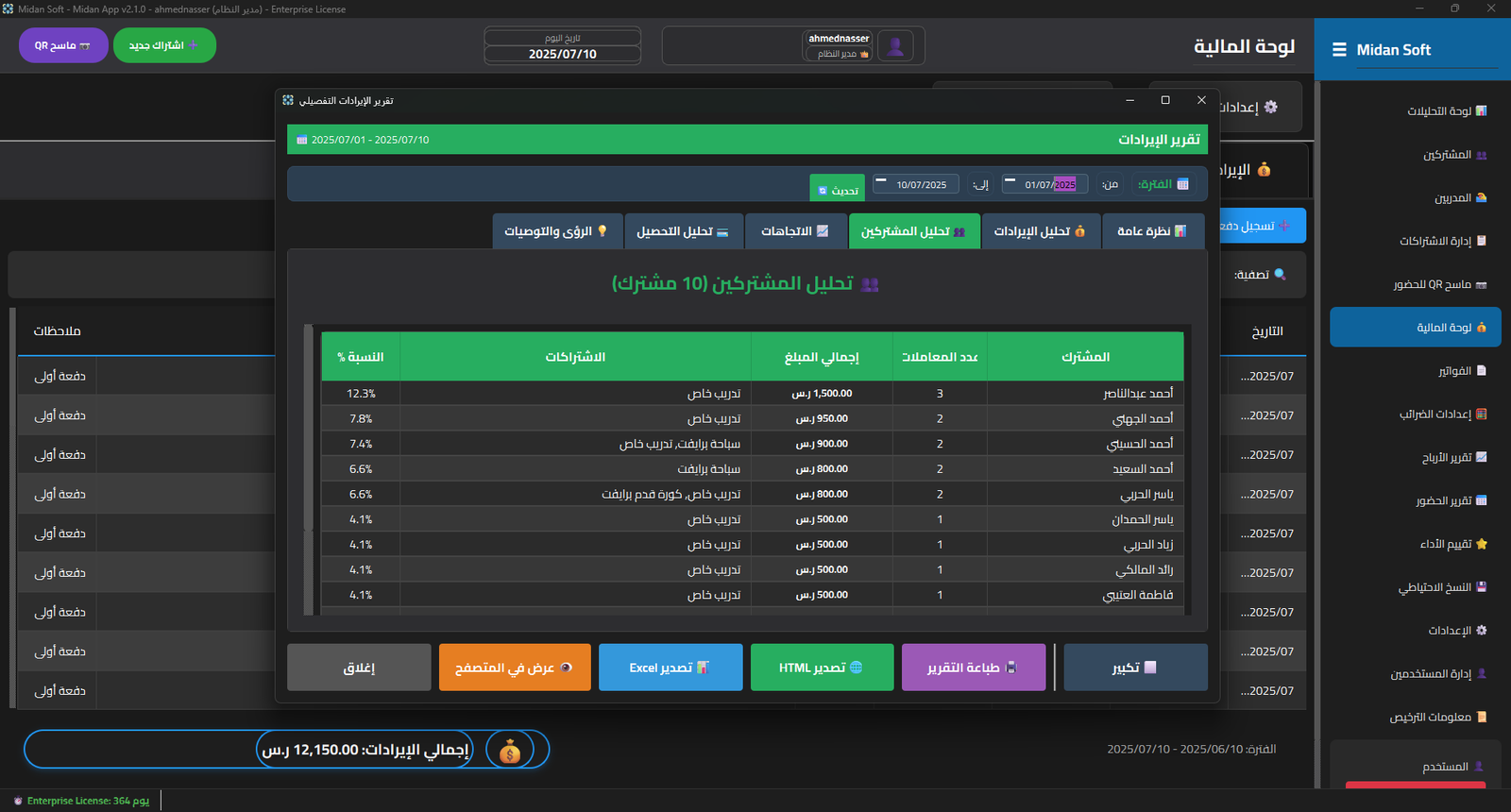Open لوحة التحليلات in the sidebar
This screenshot has height=812, width=1511.
coord(1416,111)
